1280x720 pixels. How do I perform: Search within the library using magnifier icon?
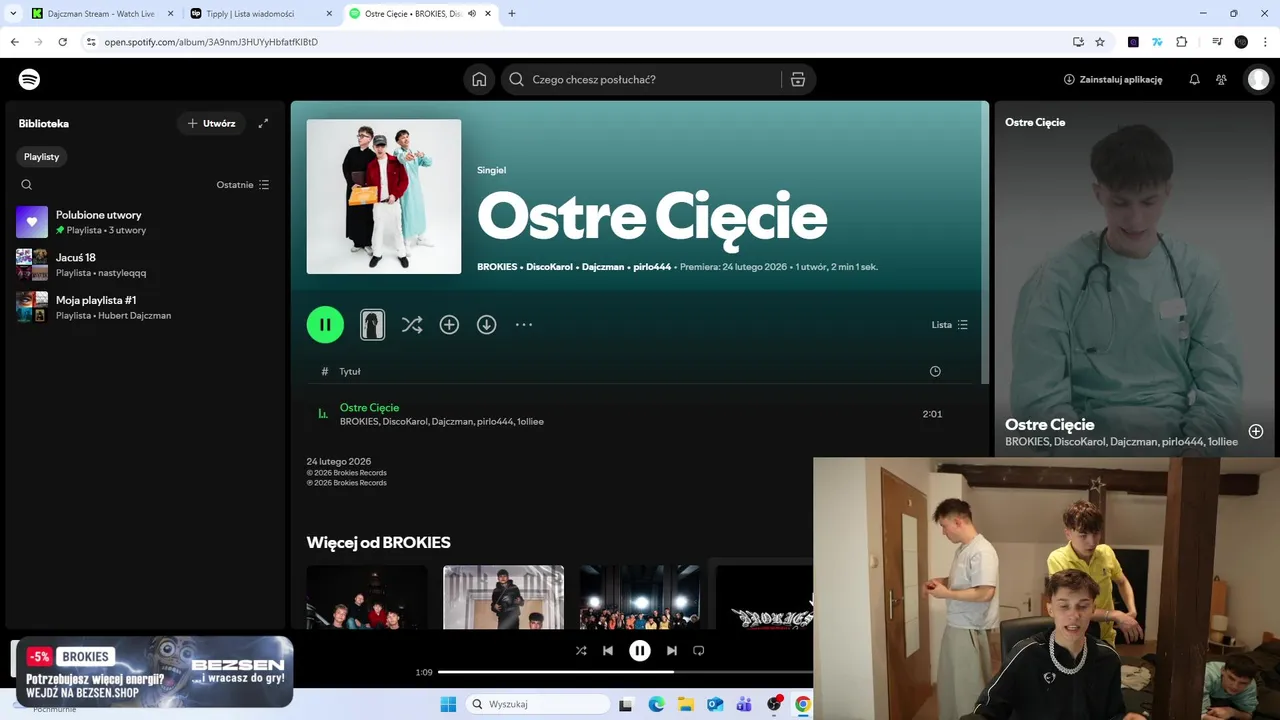[27, 185]
